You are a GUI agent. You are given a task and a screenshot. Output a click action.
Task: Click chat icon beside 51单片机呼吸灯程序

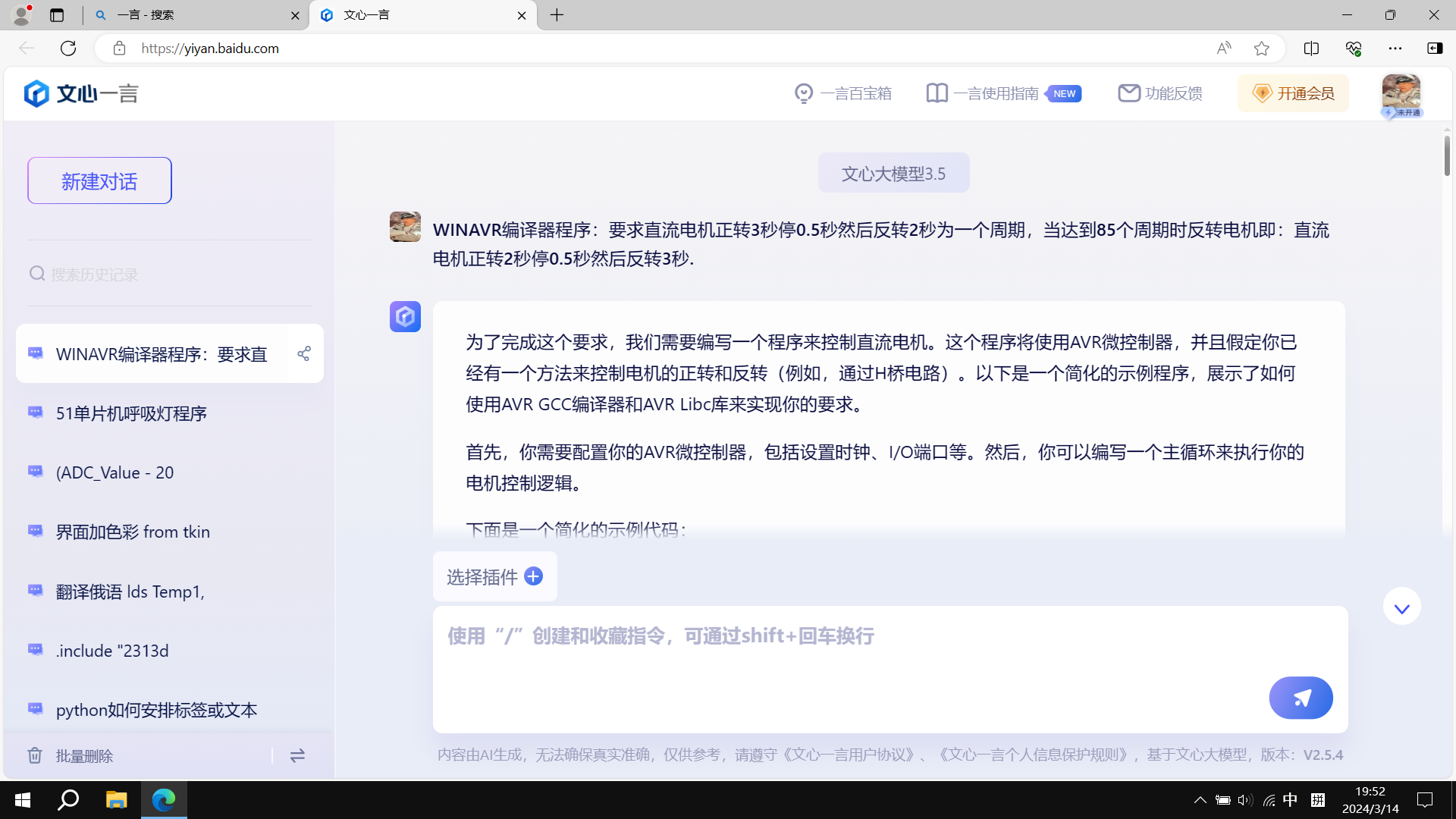coord(36,413)
